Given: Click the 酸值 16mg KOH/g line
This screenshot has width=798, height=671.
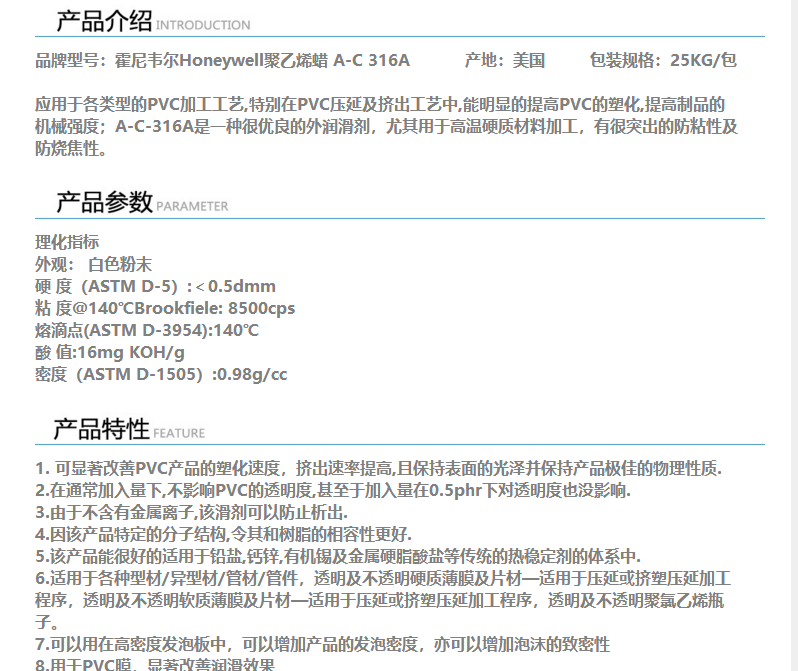Looking at the screenshot, I should tap(110, 352).
